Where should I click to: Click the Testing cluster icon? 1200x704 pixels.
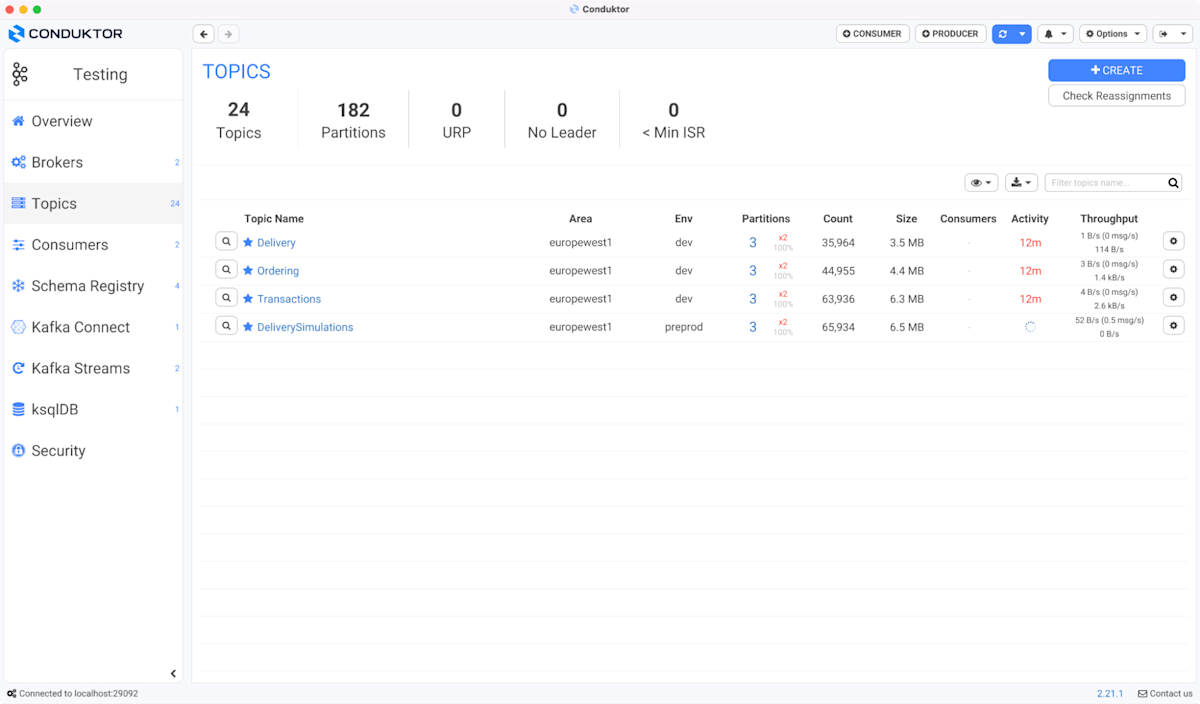click(20, 74)
